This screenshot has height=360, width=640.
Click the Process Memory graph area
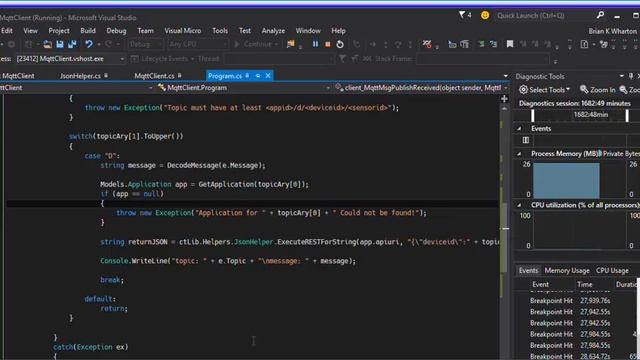(579, 180)
